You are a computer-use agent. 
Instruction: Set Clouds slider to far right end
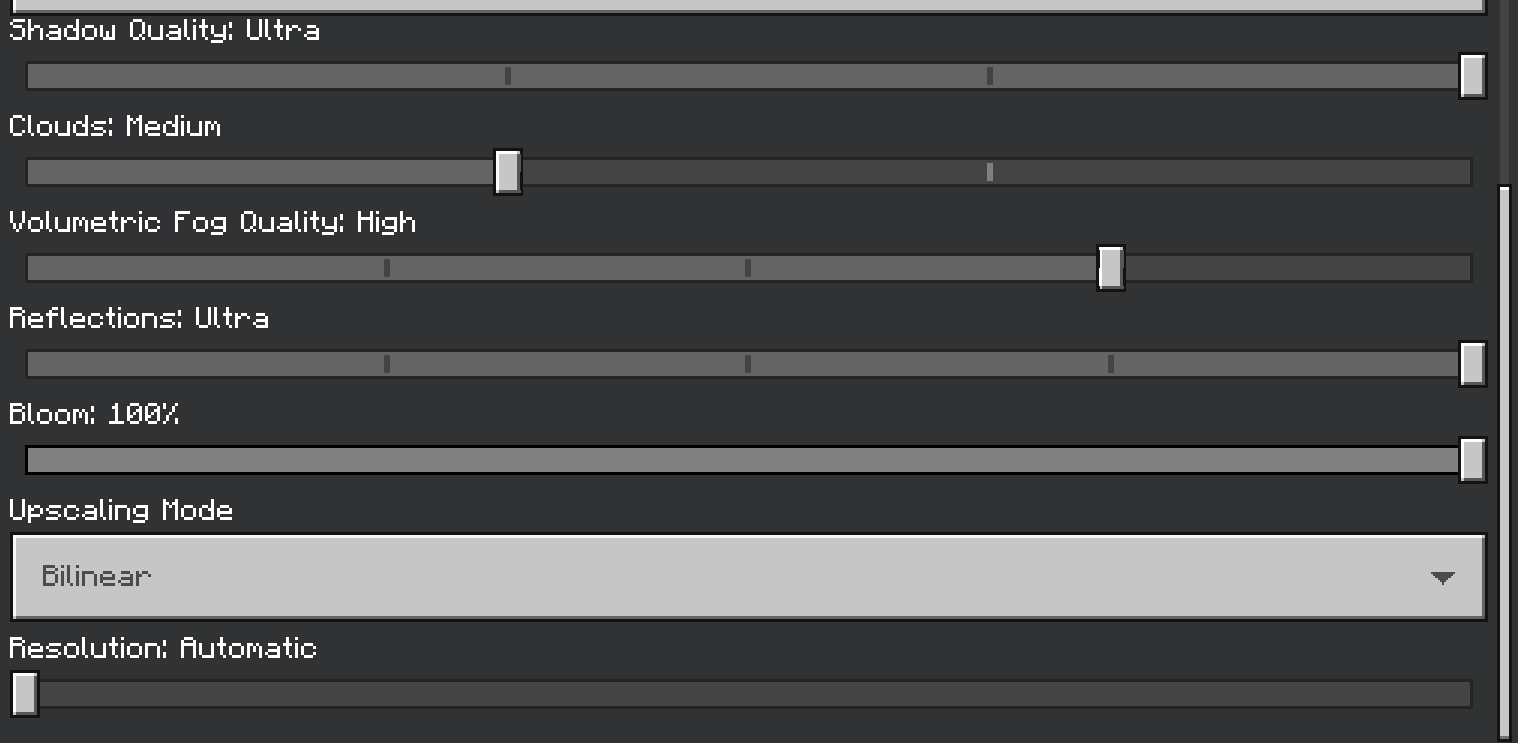point(1466,172)
